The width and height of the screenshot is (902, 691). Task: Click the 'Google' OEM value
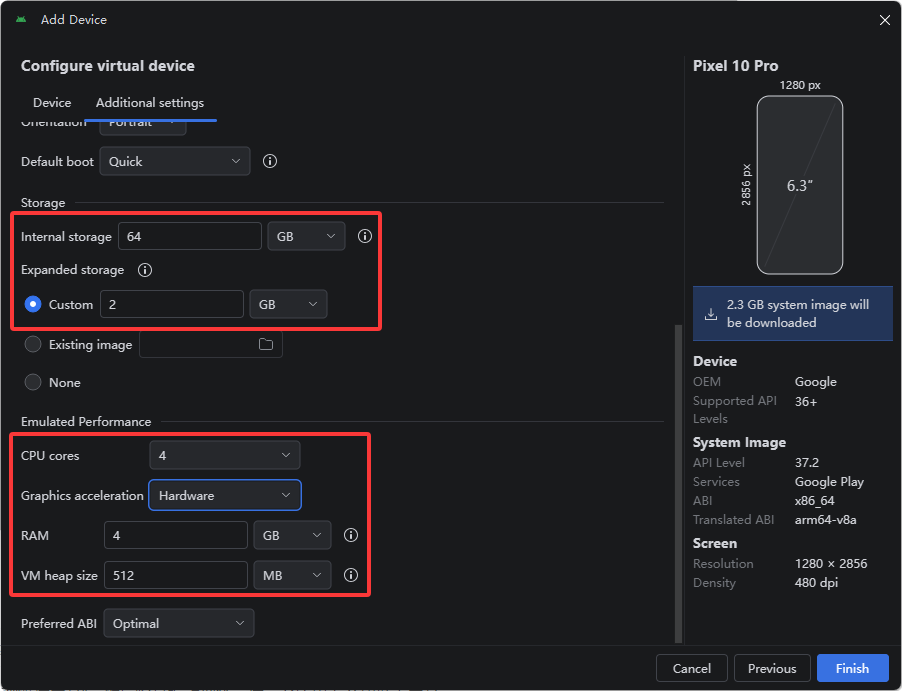pos(816,381)
